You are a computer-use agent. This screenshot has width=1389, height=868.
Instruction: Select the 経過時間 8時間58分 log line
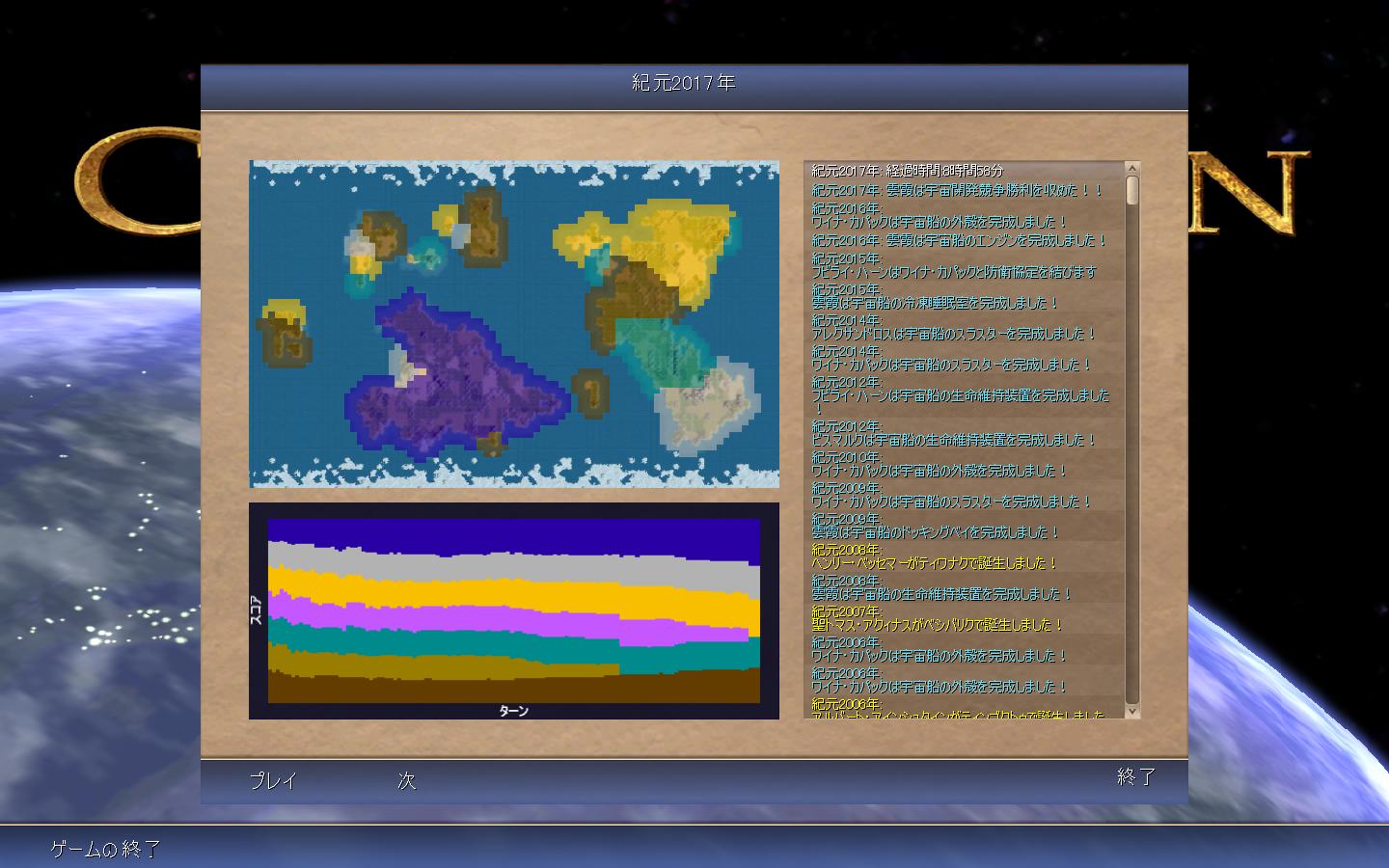[x=965, y=171]
